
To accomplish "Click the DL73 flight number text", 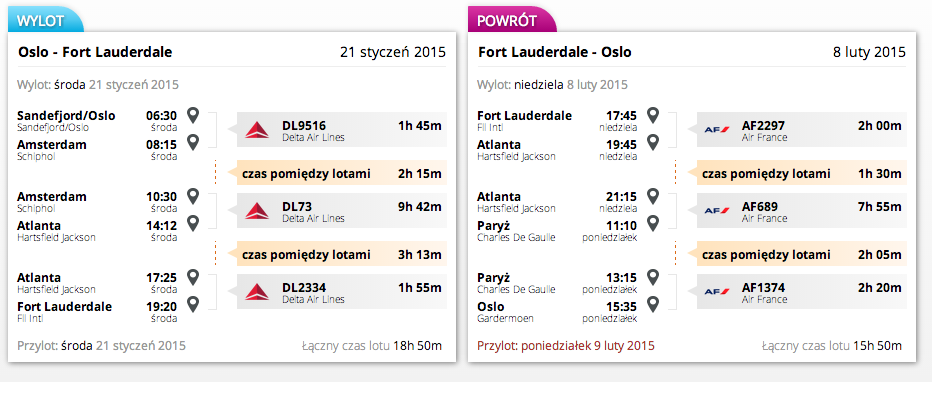I will pyautogui.click(x=297, y=206).
